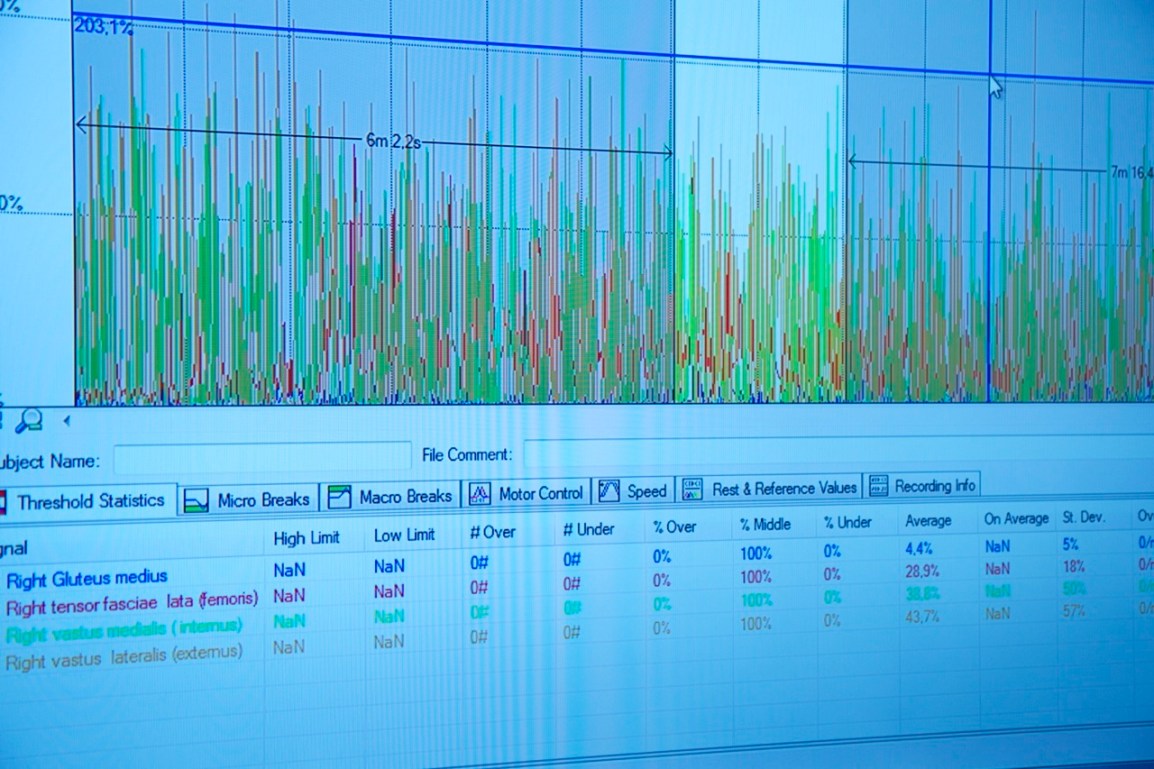Pick the Right vastus medialis signal row
This screenshot has height=769, width=1154.
tap(124, 629)
